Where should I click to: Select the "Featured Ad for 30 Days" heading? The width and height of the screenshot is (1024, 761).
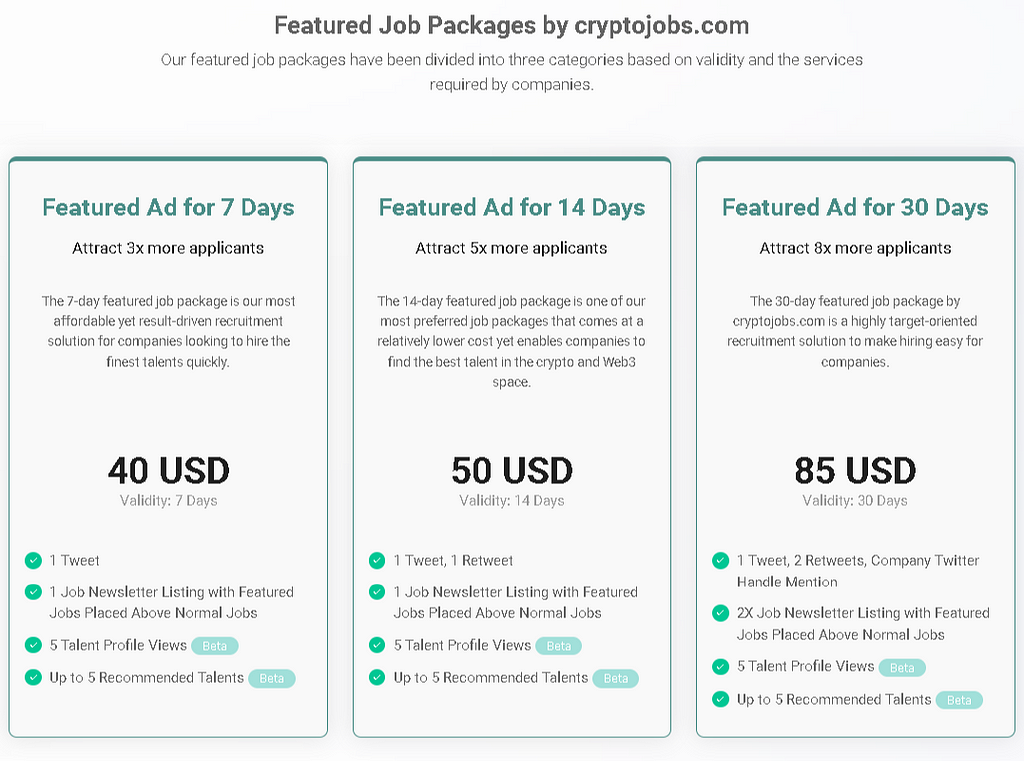(855, 207)
